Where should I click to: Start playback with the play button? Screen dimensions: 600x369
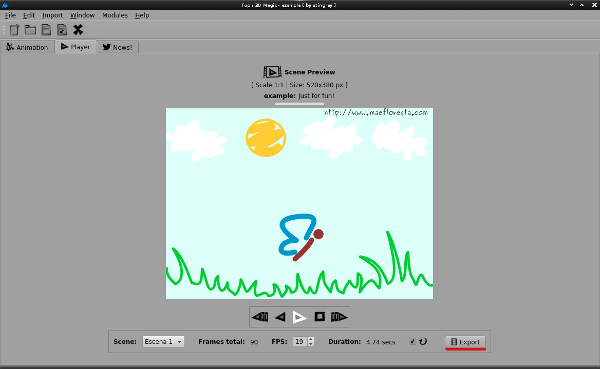[x=300, y=317]
